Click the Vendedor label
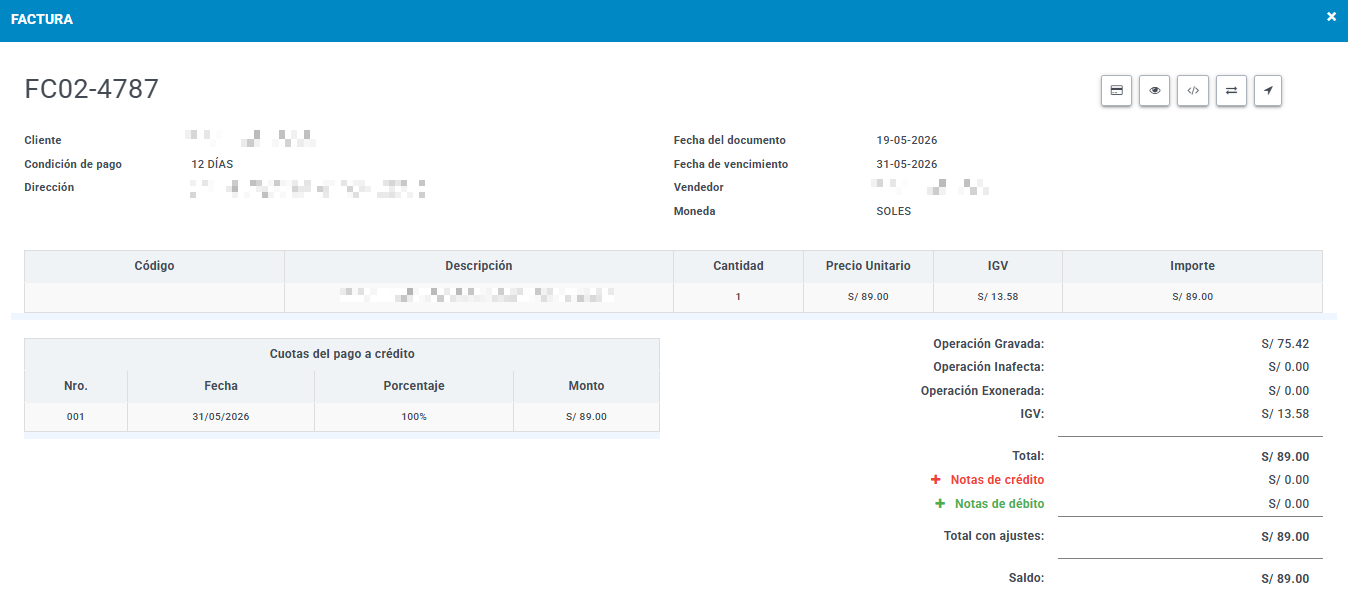 point(699,187)
